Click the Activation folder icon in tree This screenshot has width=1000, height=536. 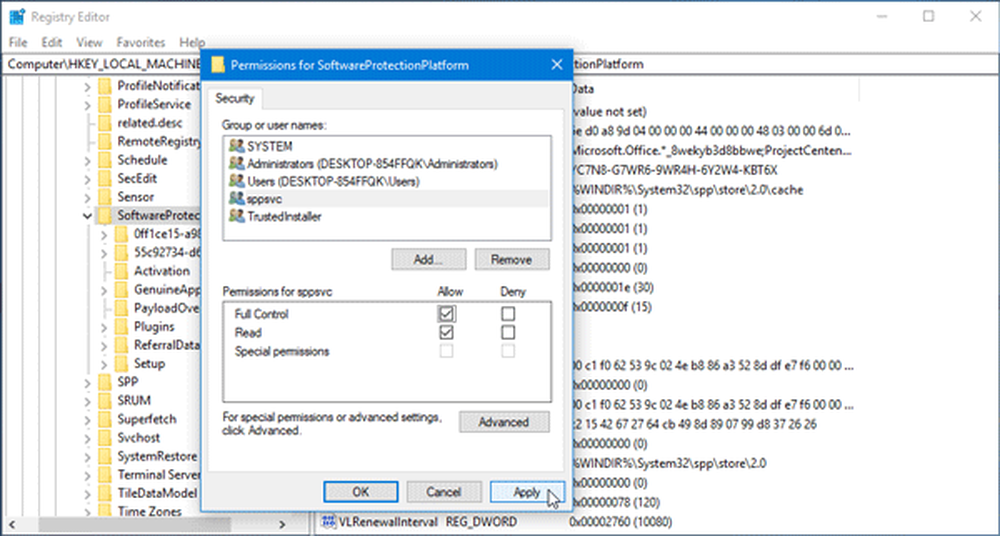[121, 271]
